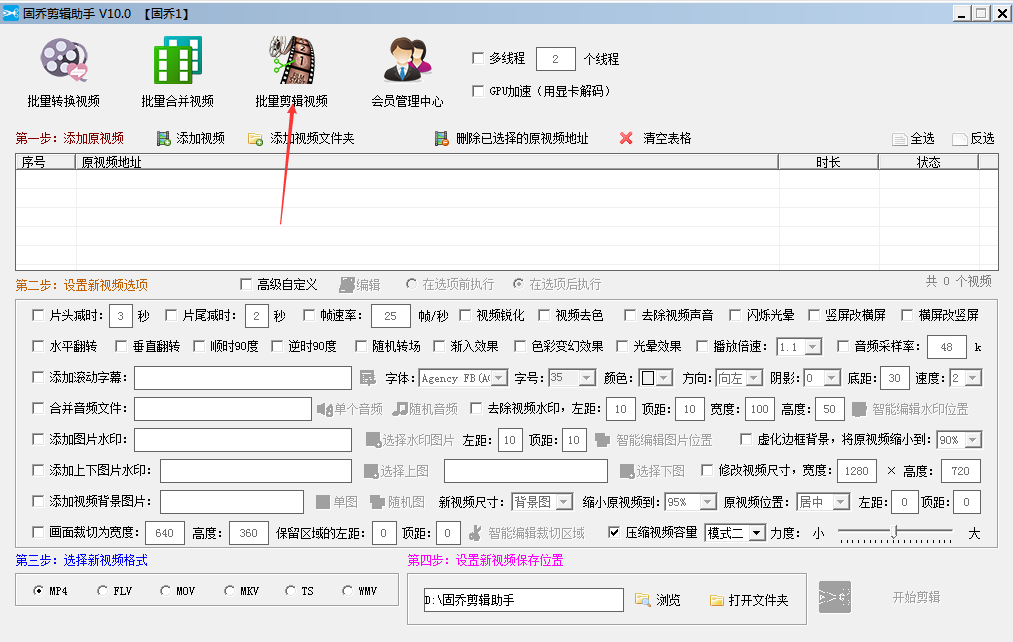
Task: Open the 阴影 dropdown
Action: click(832, 378)
